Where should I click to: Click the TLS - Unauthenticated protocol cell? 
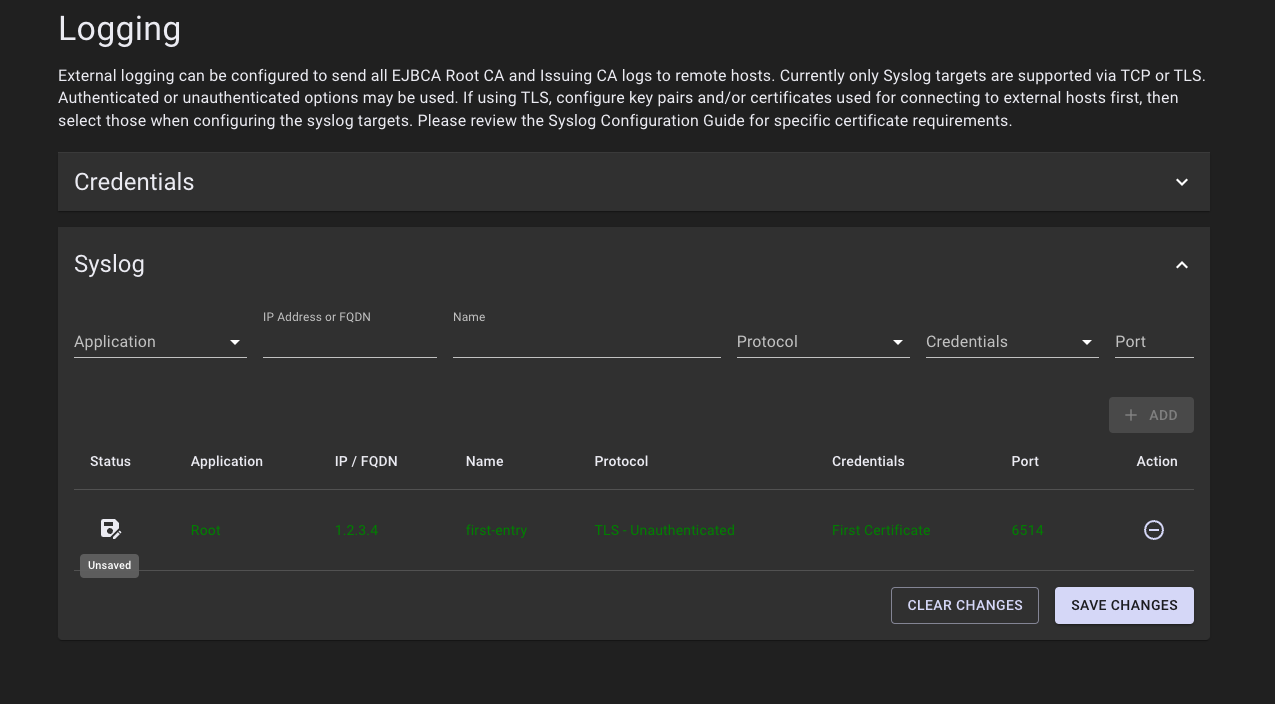pyautogui.click(x=664, y=530)
